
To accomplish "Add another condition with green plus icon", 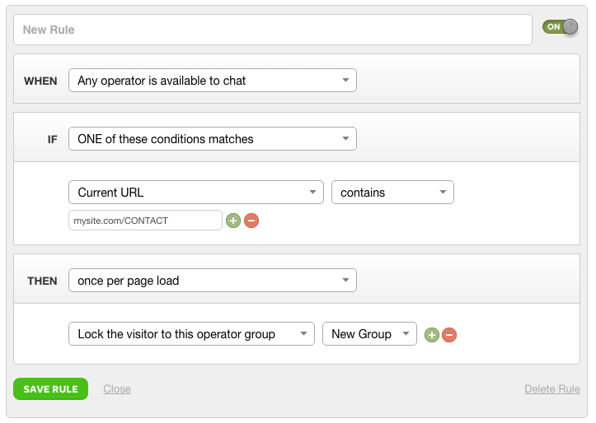I will pos(233,220).
